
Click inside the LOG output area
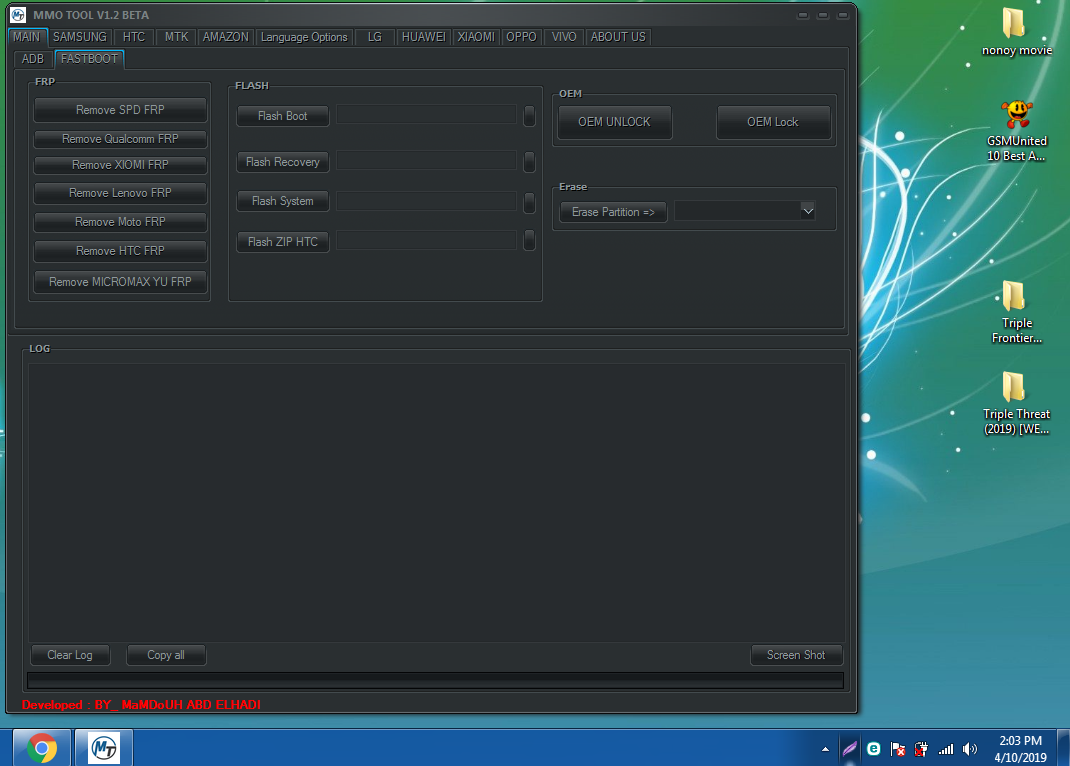pyautogui.click(x=437, y=502)
